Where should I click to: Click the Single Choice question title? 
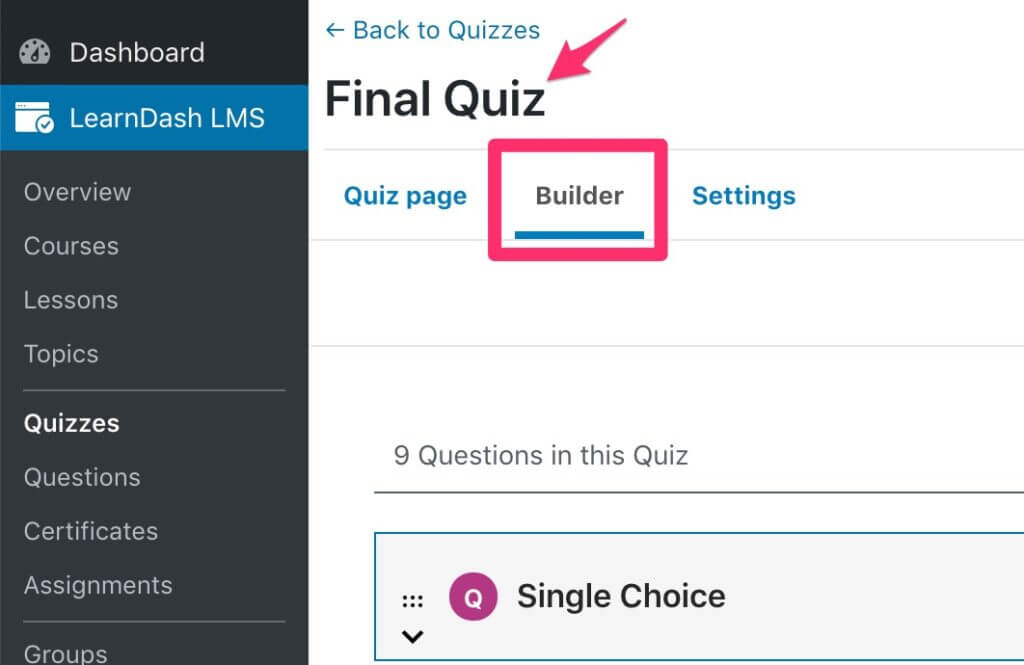[621, 597]
